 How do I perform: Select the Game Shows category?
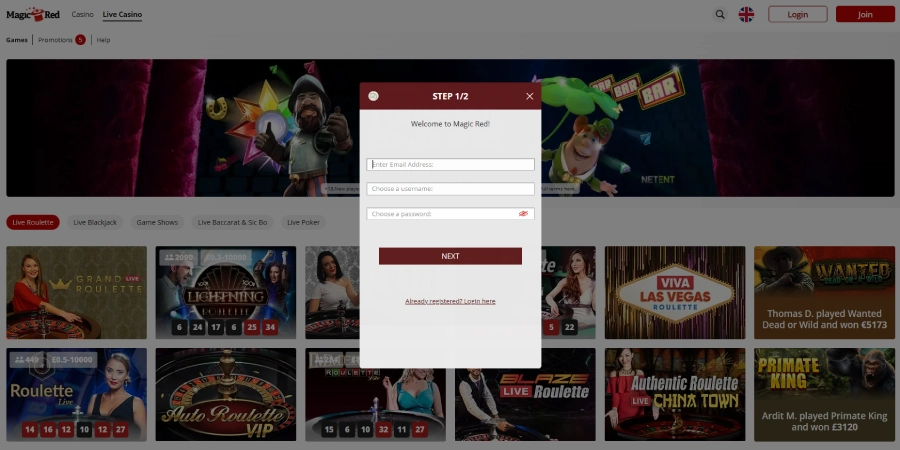[157, 222]
